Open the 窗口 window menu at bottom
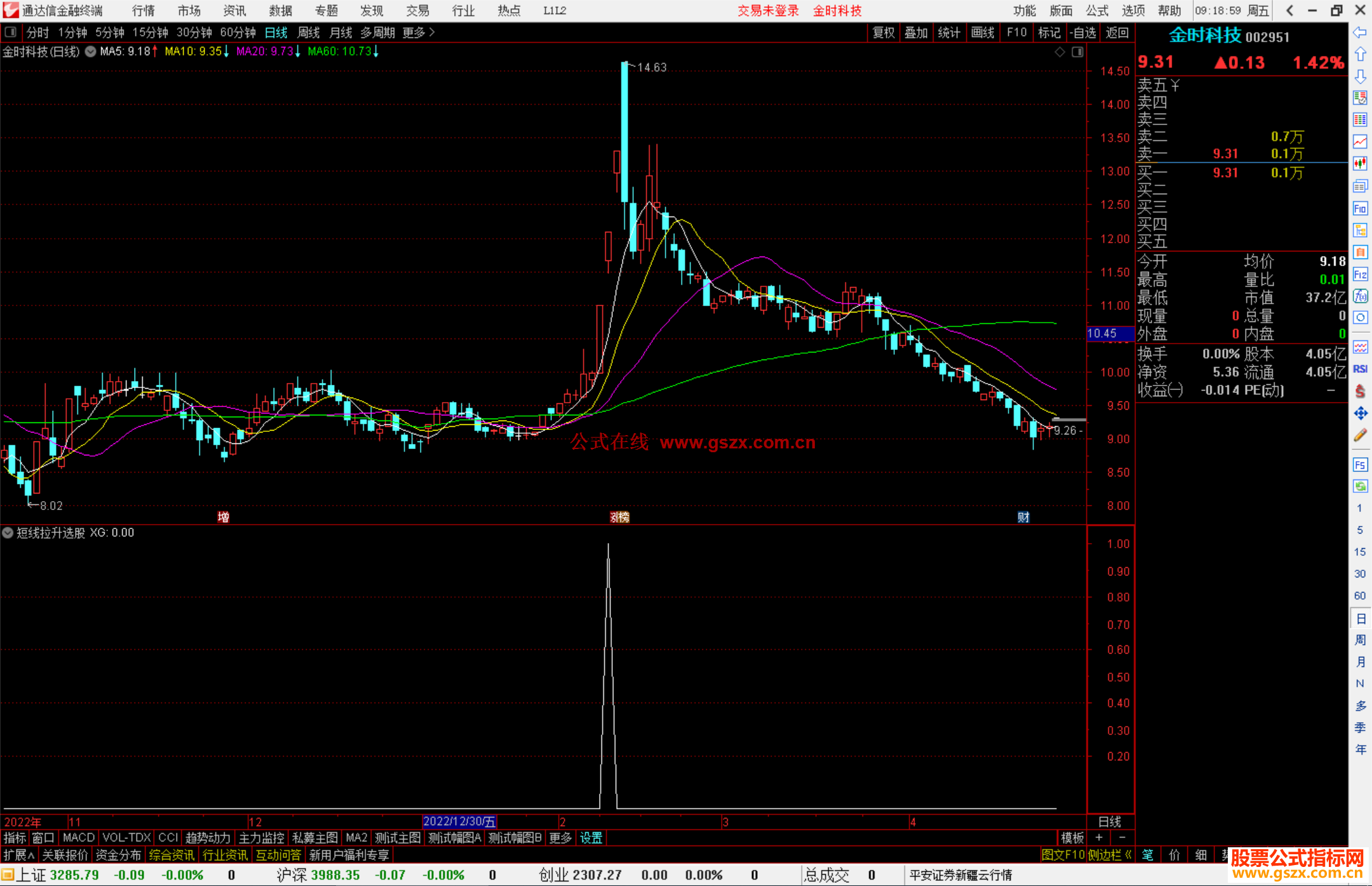The image size is (1372, 886). (43, 838)
